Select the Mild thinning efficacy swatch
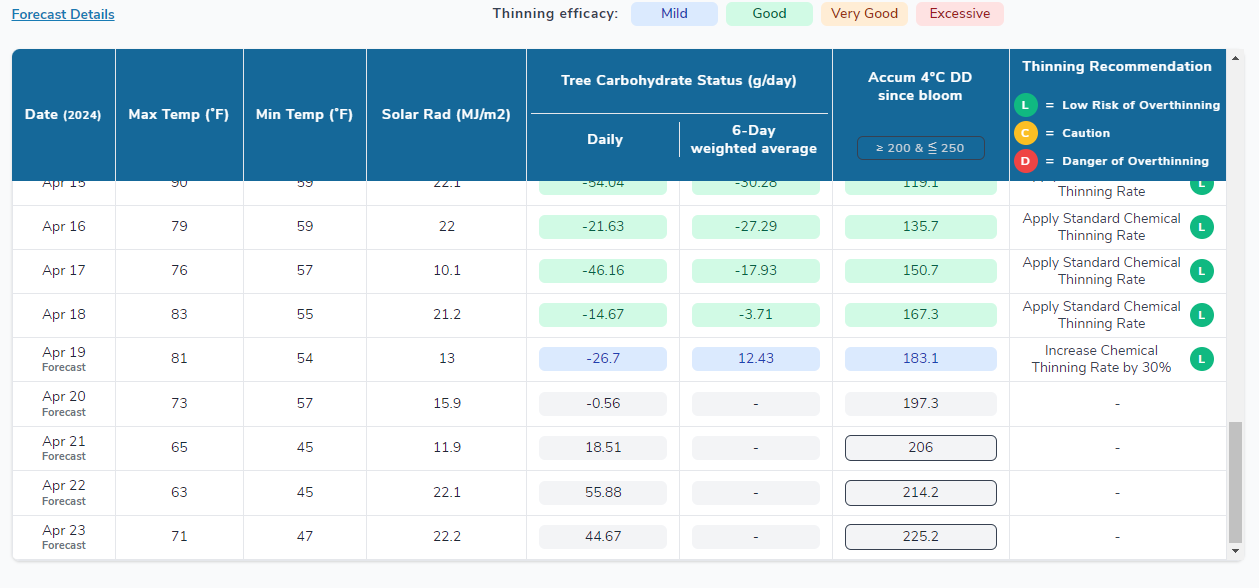Viewport: 1259px width, 588px height. [x=674, y=14]
